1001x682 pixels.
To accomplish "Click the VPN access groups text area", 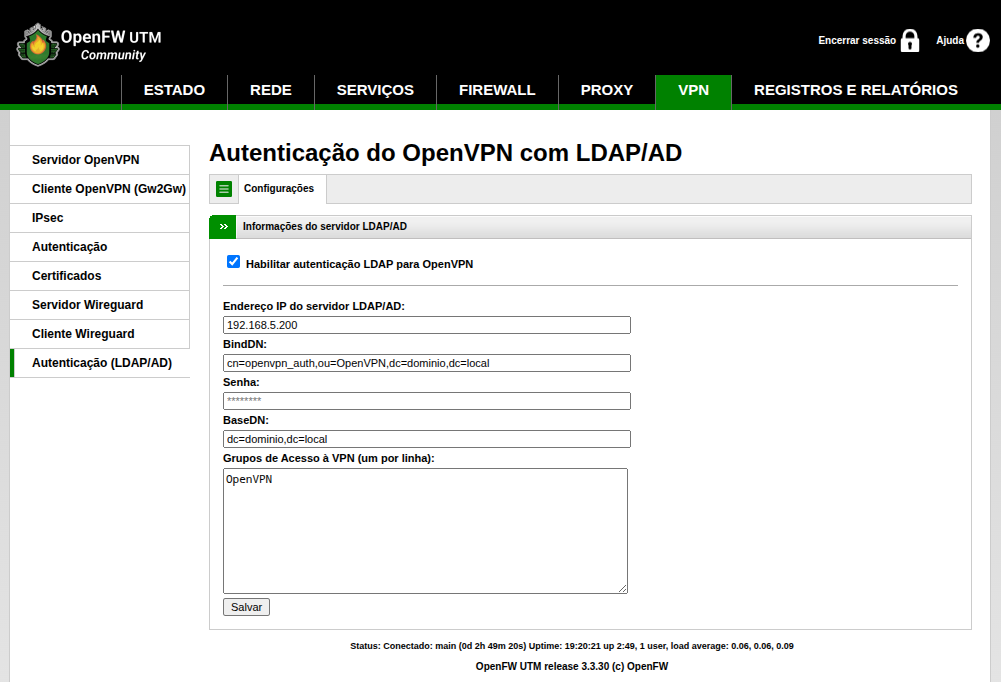I will pos(425,530).
